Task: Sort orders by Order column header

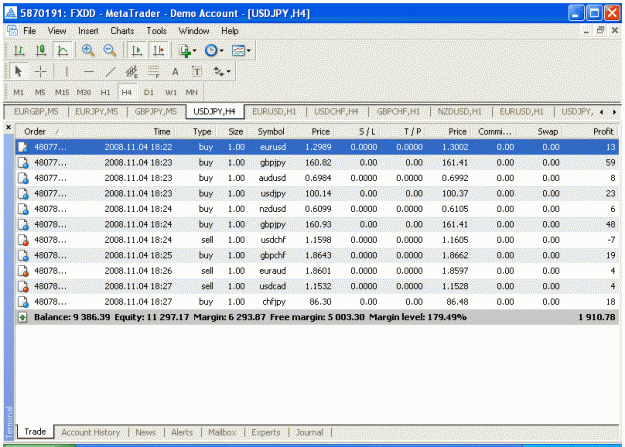Action: pyautogui.click(x=44, y=132)
